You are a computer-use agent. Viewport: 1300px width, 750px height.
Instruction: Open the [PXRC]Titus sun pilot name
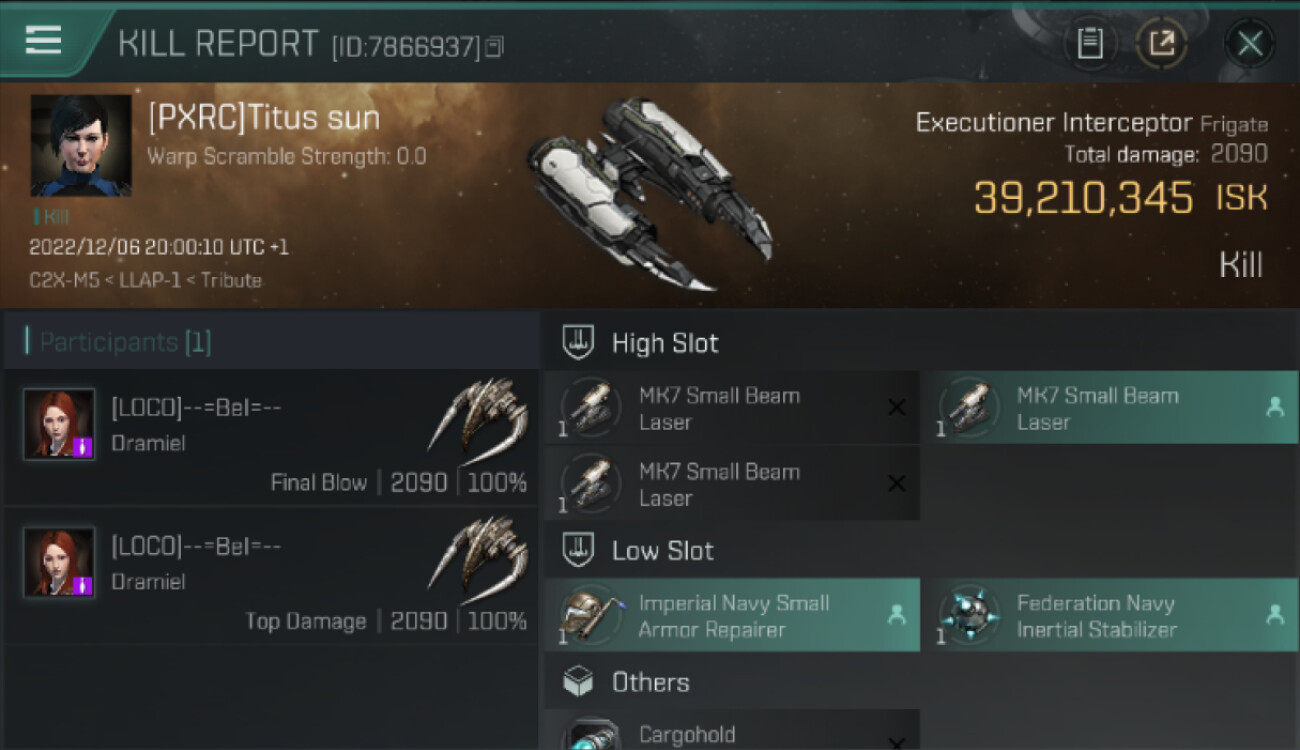[264, 119]
